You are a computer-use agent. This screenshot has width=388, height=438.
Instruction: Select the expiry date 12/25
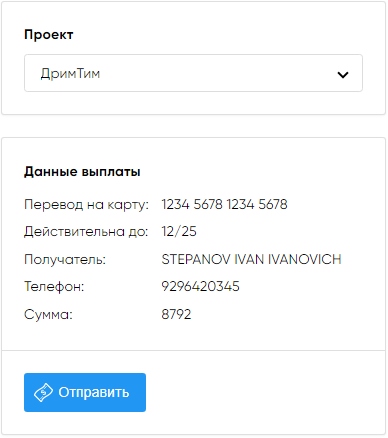pos(179,232)
